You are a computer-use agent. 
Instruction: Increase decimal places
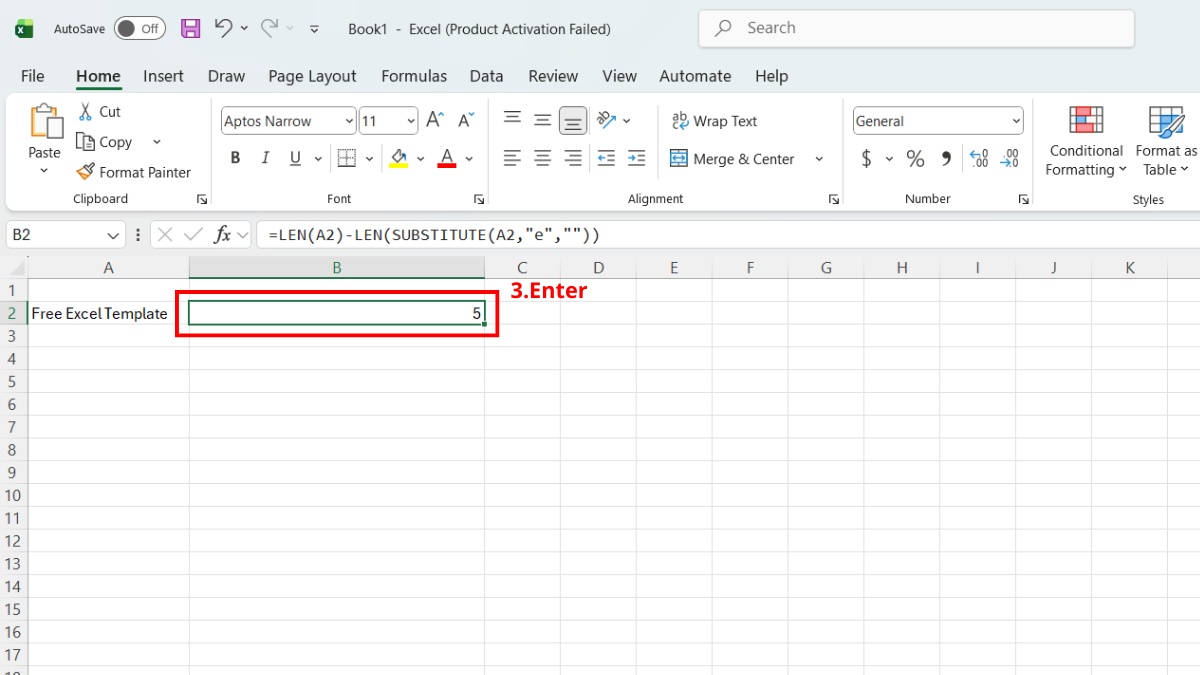coord(978,157)
